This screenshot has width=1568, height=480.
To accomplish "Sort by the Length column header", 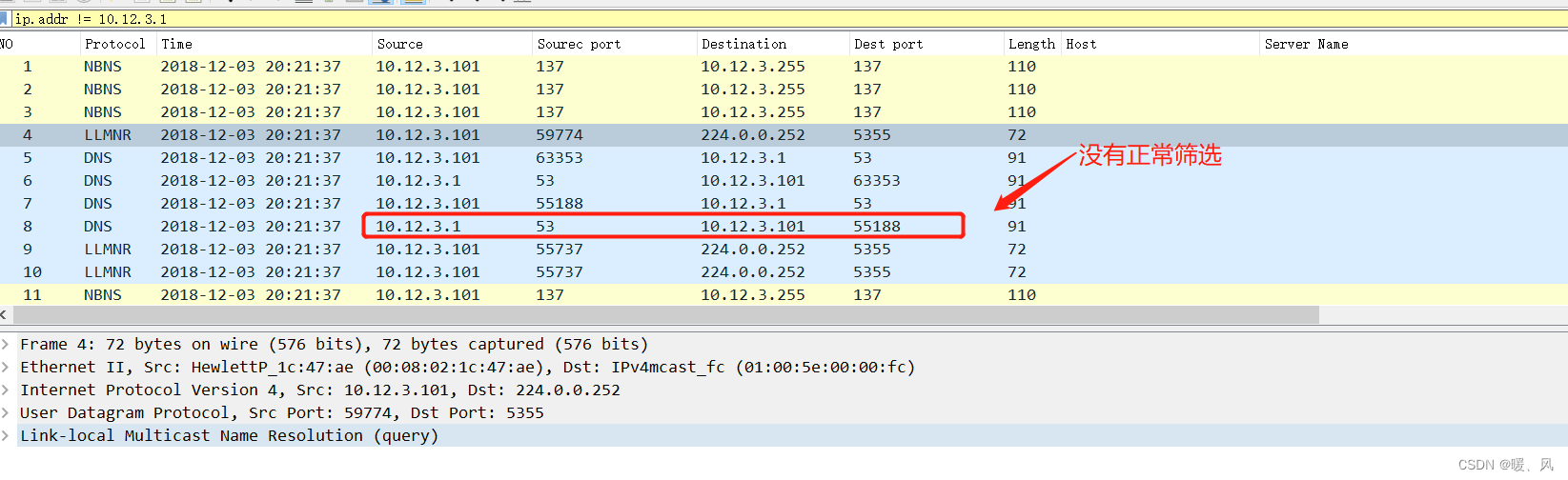I will (1032, 44).
